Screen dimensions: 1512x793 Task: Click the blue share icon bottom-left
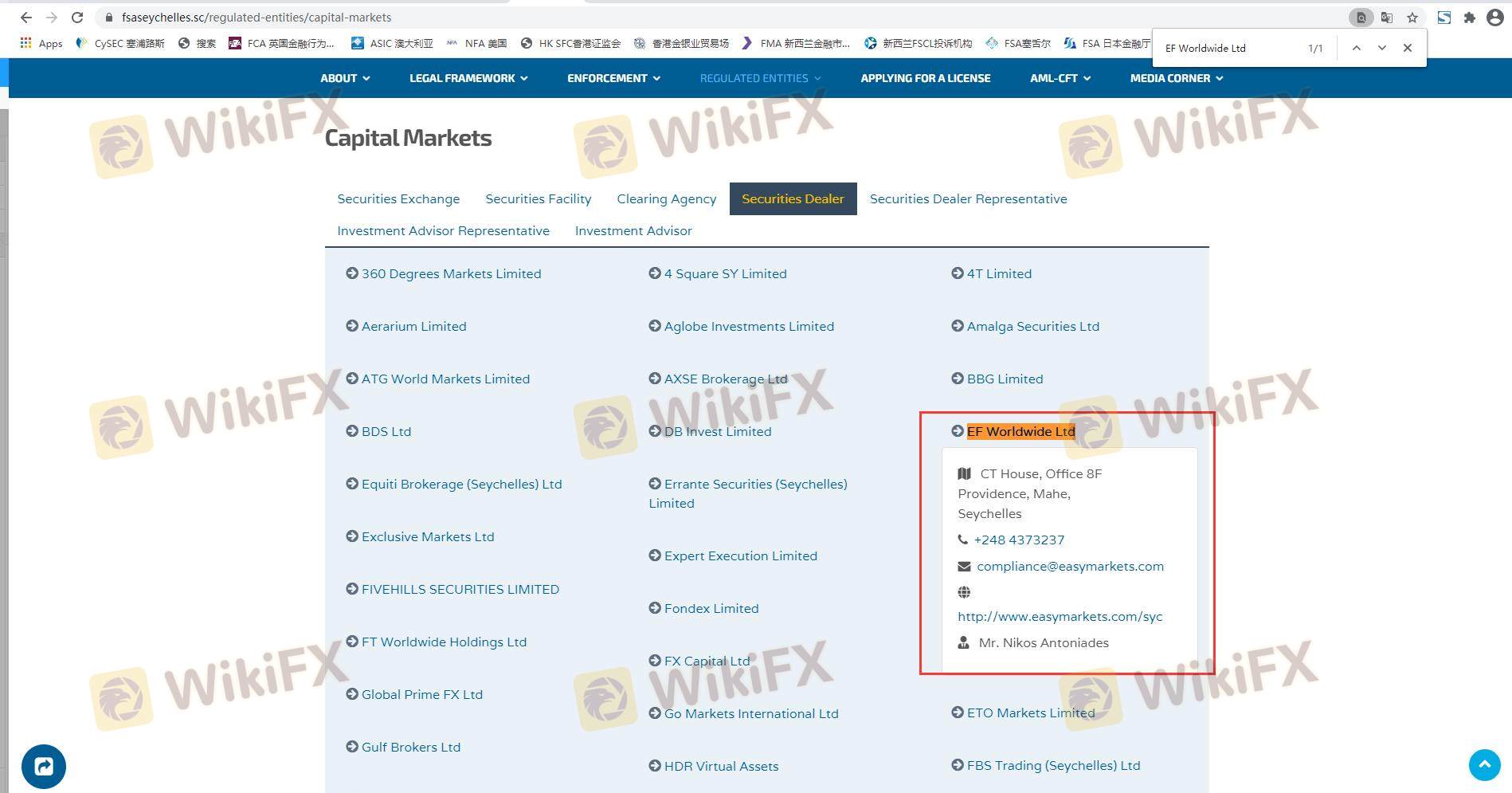click(x=44, y=767)
